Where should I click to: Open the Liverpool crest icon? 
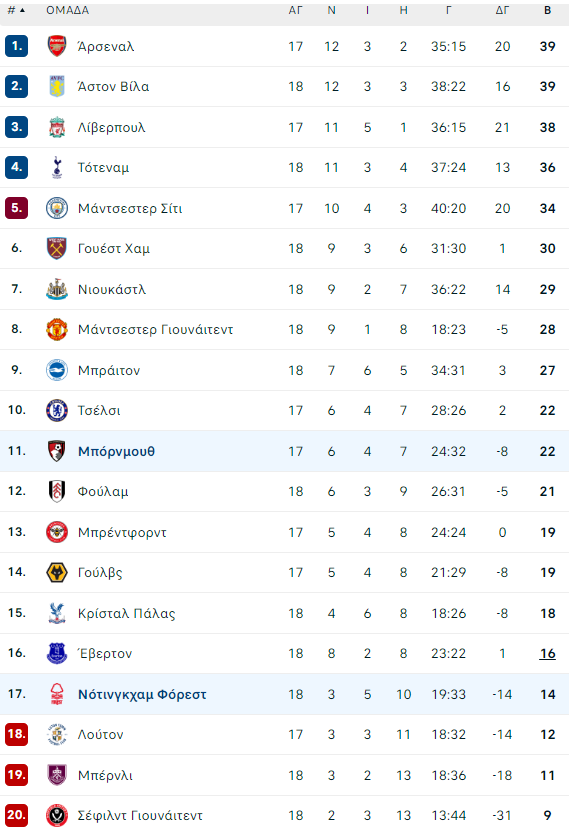click(57, 127)
